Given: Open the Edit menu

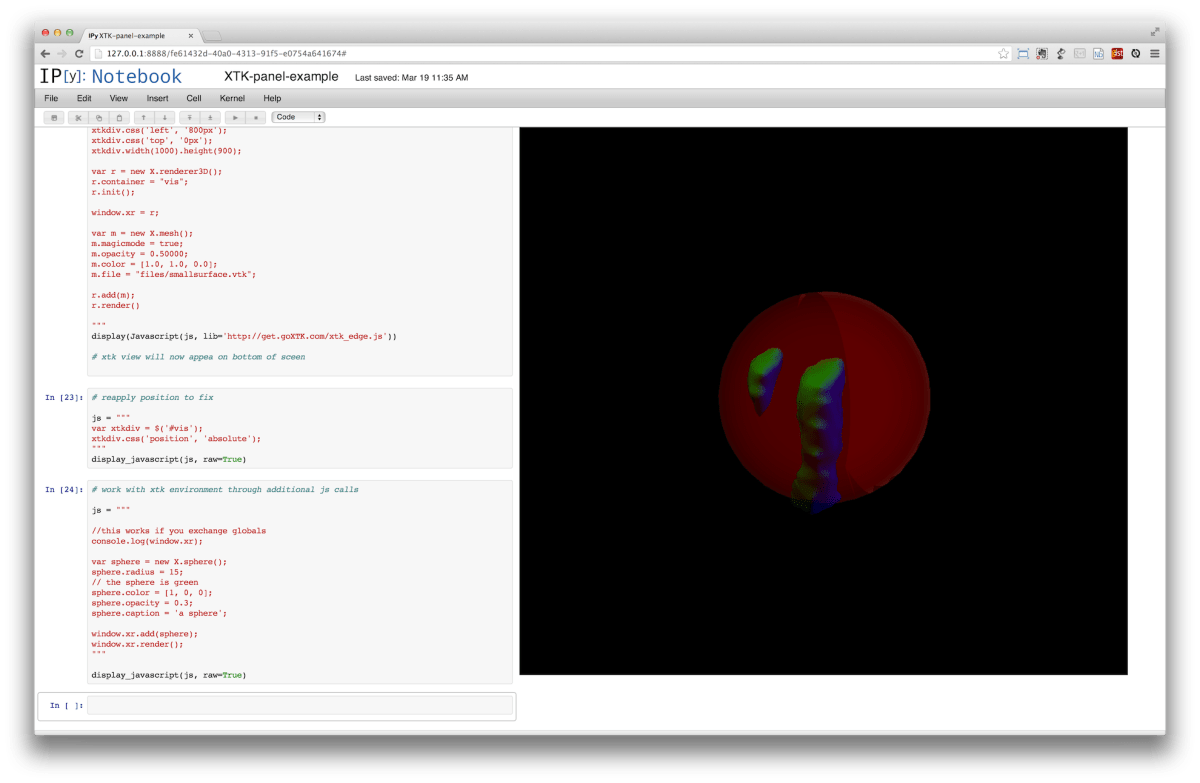Looking at the screenshot, I should (84, 98).
